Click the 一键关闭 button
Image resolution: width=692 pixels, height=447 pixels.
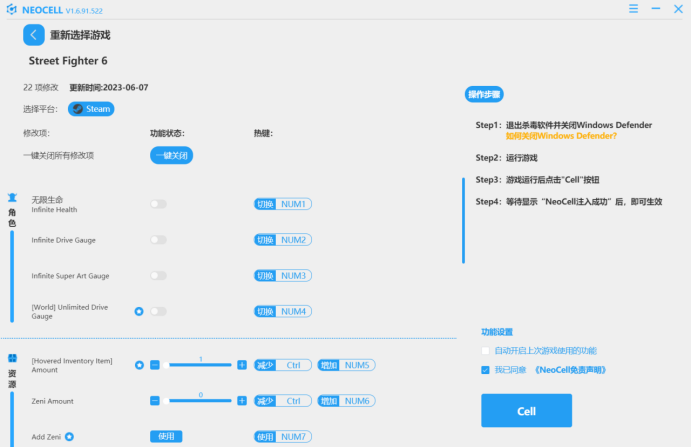(171, 155)
